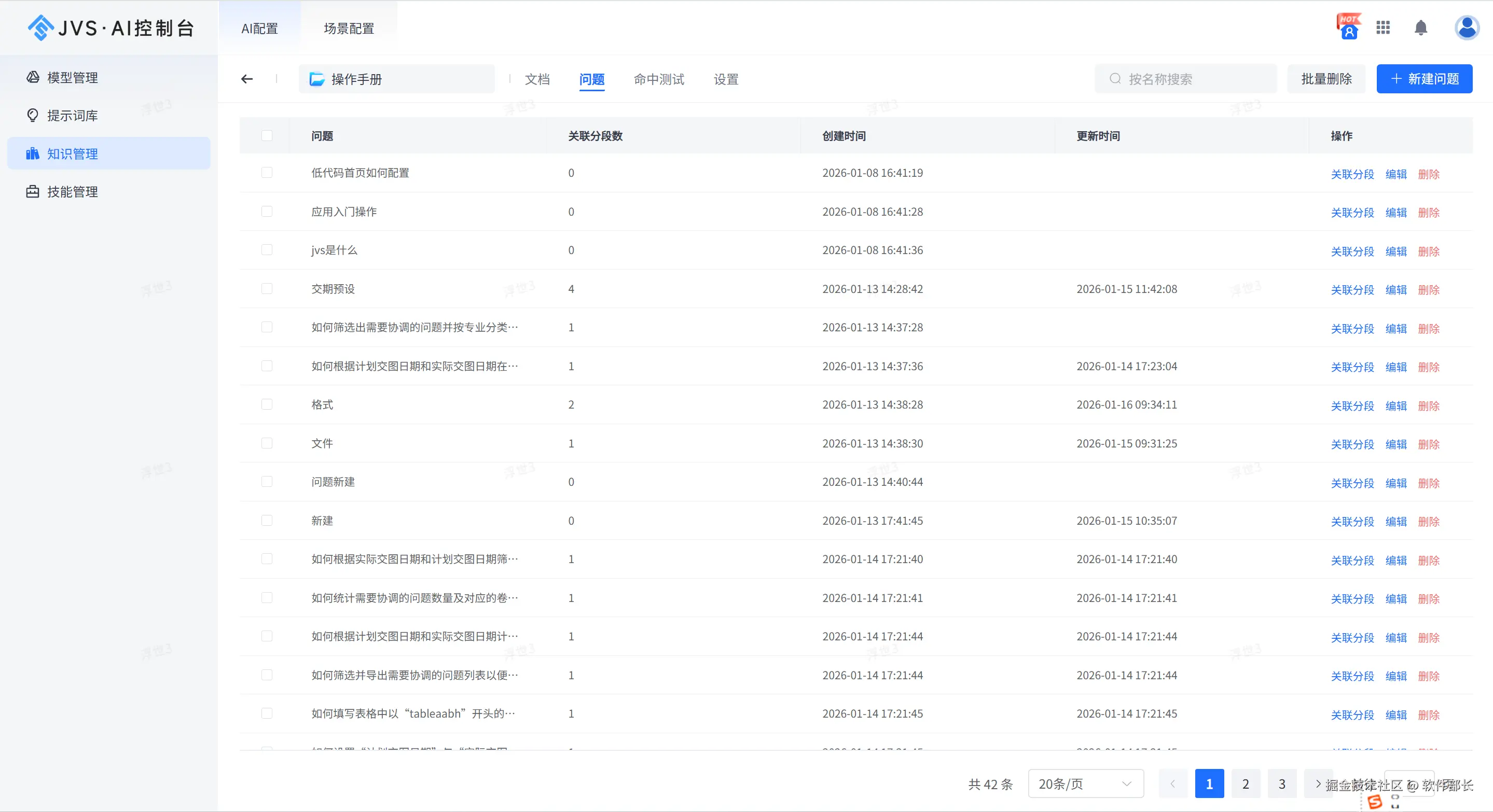This screenshot has height=812, width=1493.
Task: Click the 提示词库 lightbulb icon
Action: point(33,115)
